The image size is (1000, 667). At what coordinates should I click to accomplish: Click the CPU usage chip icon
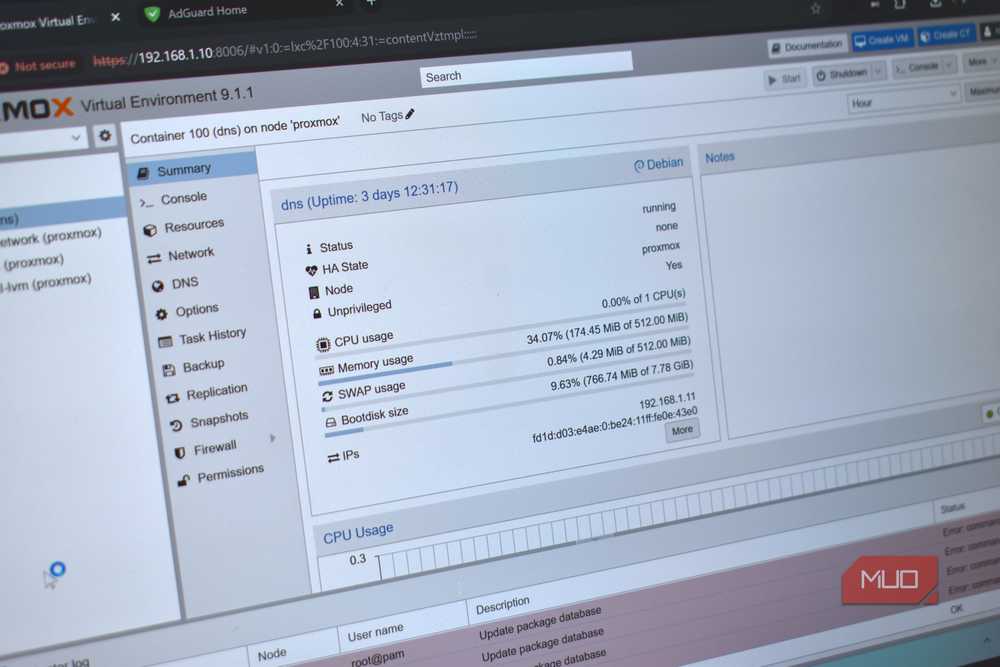point(323,344)
